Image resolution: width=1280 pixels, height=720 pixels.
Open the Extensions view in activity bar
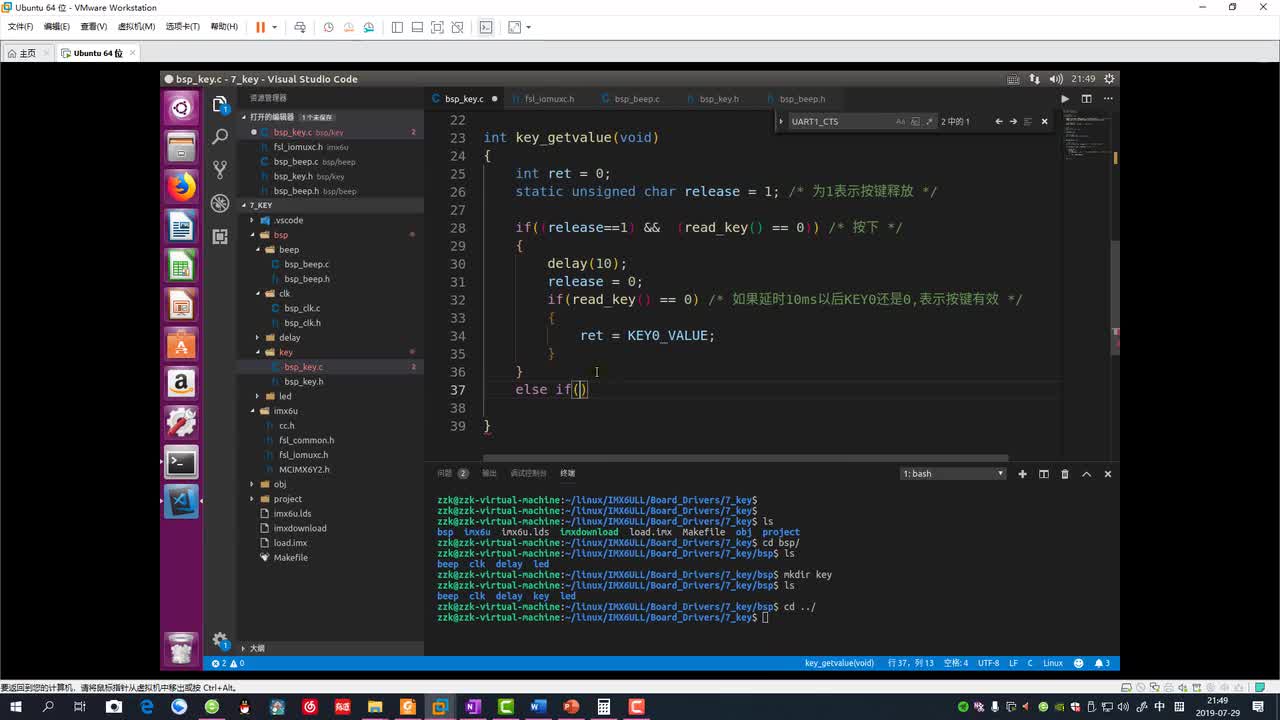click(220, 236)
